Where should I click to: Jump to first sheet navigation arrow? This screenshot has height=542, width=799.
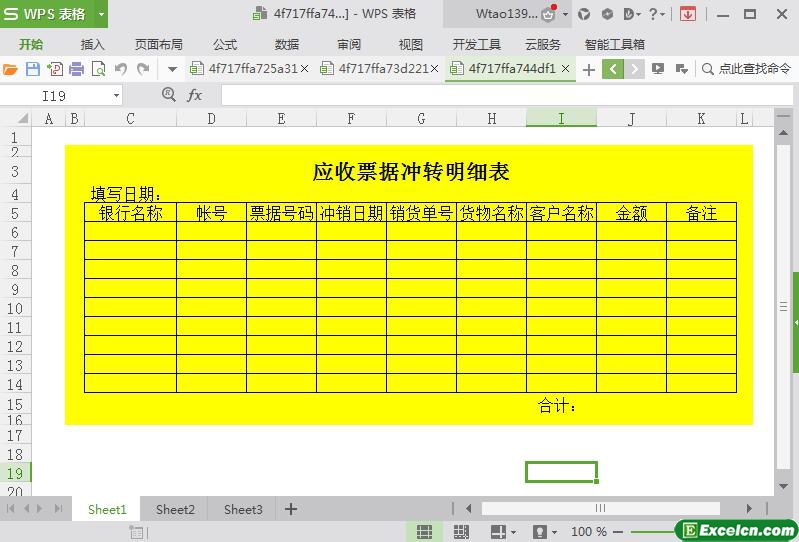click(x=10, y=508)
